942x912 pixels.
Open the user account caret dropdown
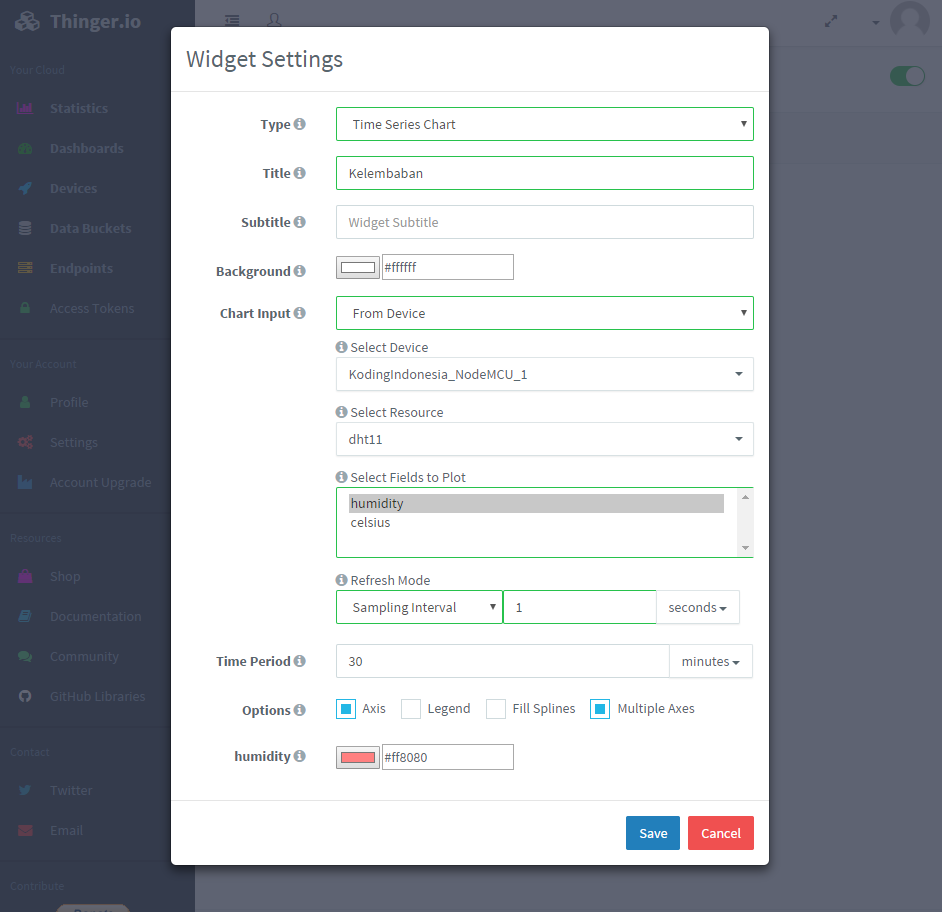(x=876, y=23)
